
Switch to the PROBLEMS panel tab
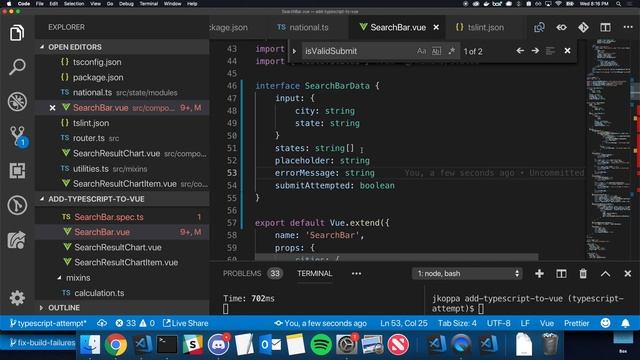(242, 273)
